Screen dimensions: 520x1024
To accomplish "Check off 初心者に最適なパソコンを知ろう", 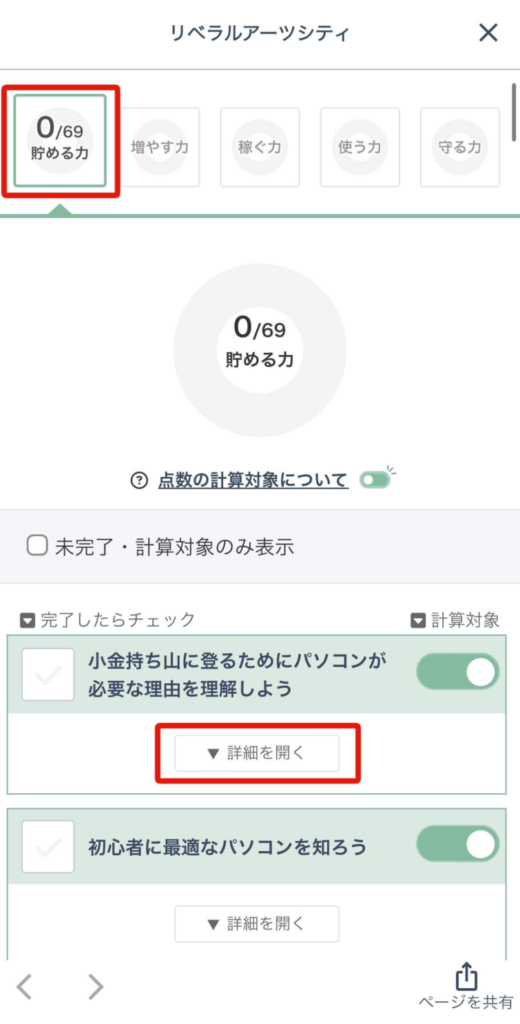I will pyautogui.click(x=48, y=847).
